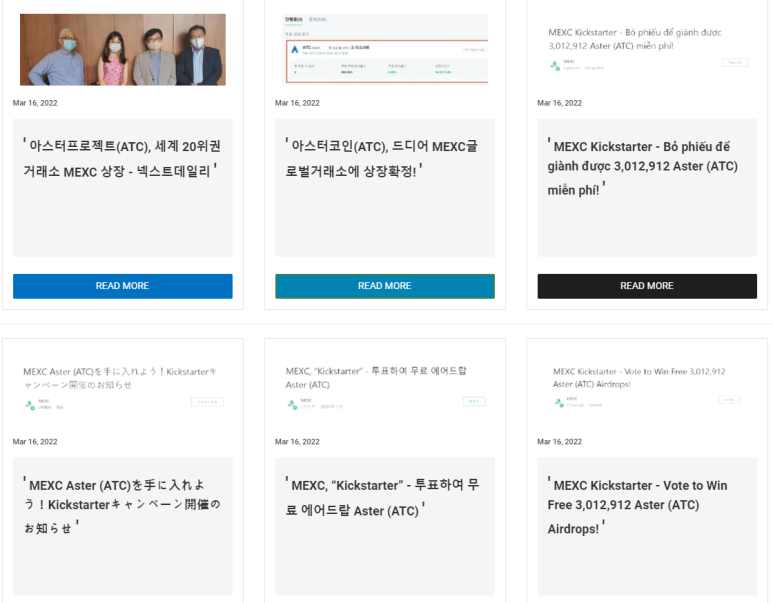Click follow button in Korean Kickstarter preview image
The width and height of the screenshot is (773, 603).
point(474,401)
